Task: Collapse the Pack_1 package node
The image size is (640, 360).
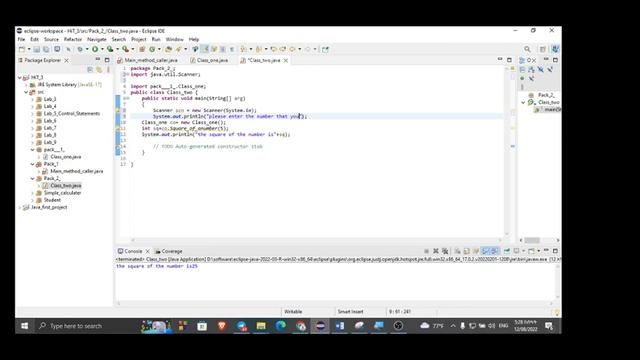Action: tap(33, 164)
